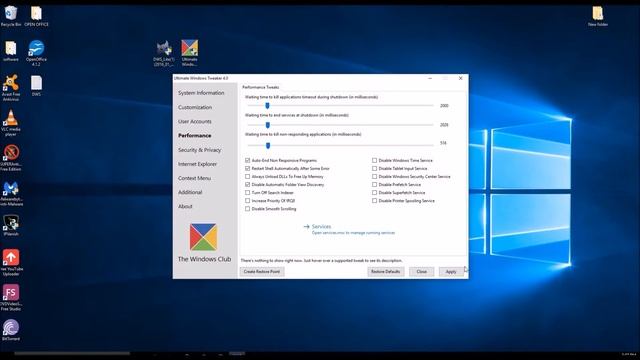Viewport: 640px width, 360px height.
Task: Go to Security & Privacy section
Action: (x=200, y=150)
